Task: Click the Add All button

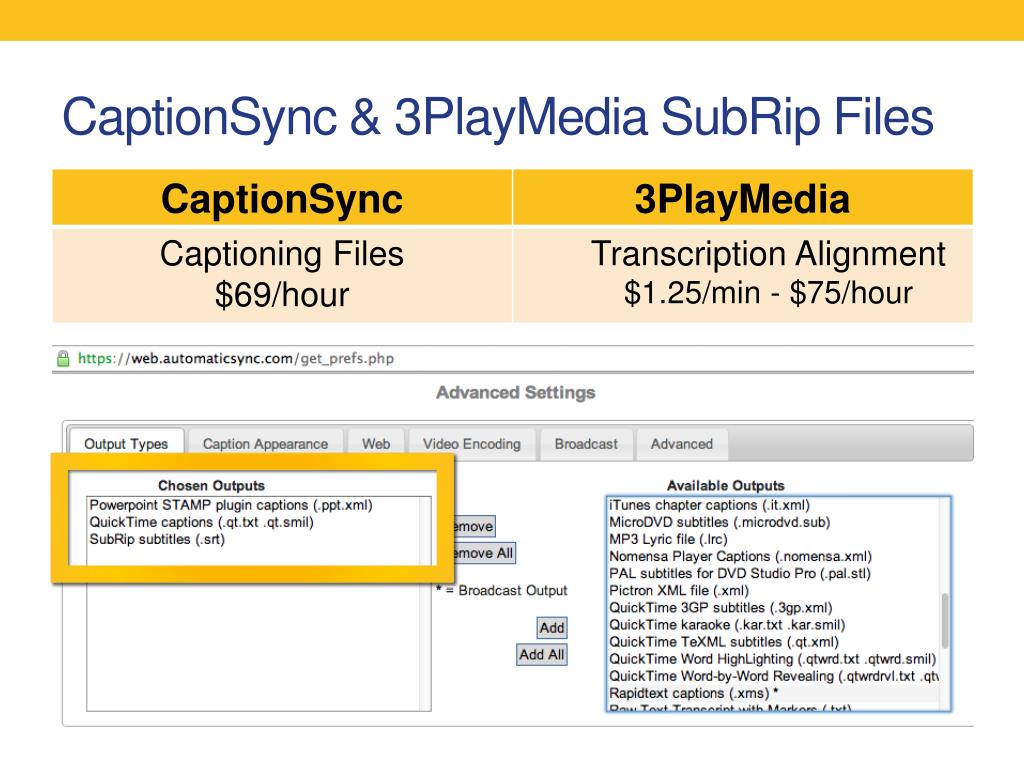Action: pos(541,654)
